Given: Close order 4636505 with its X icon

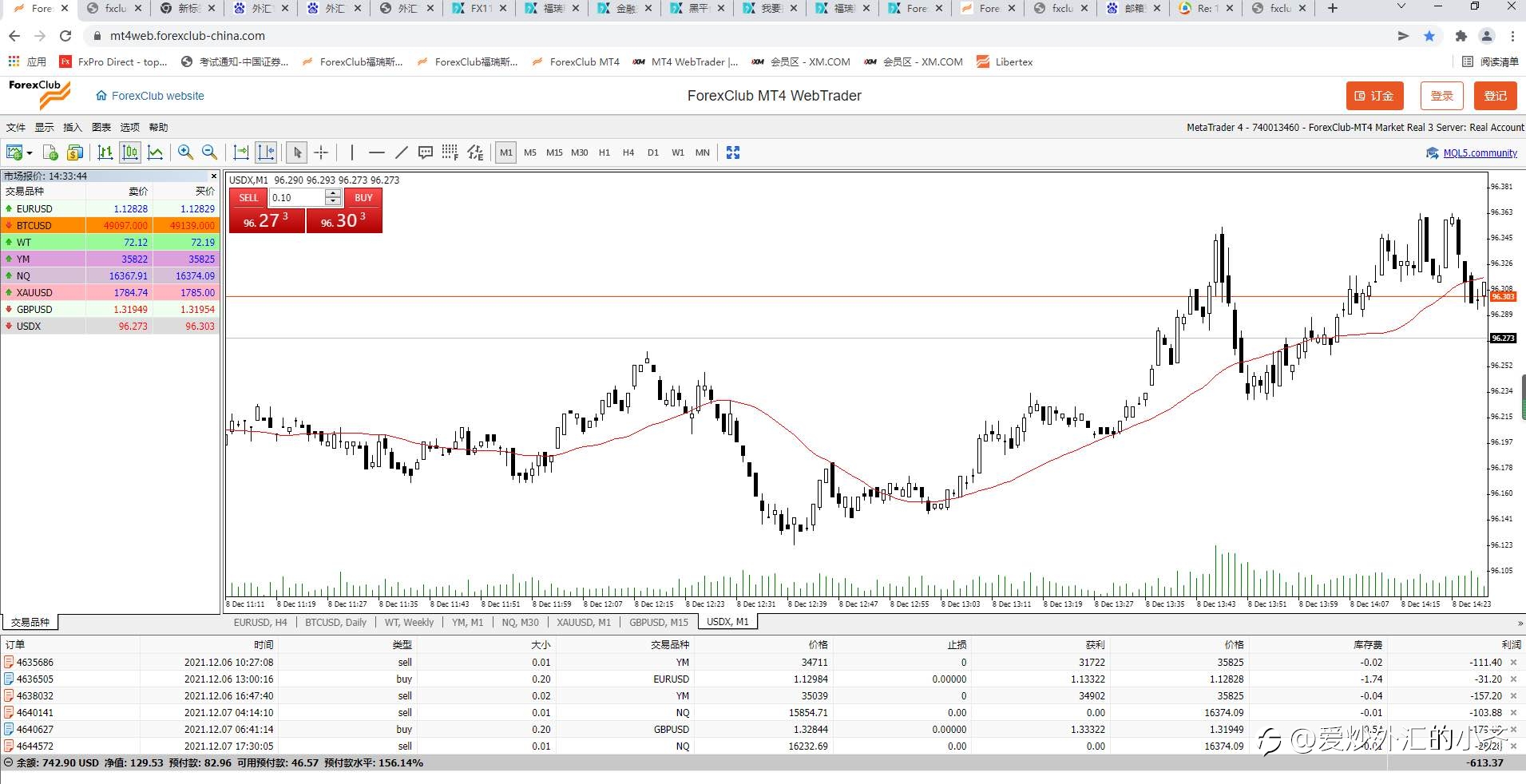Looking at the screenshot, I should [1513, 679].
